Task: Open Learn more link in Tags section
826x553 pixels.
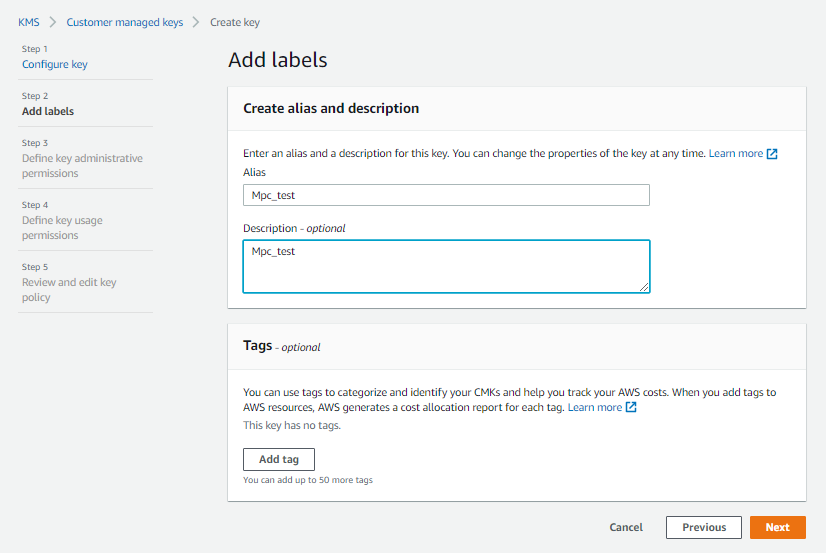Action: point(594,407)
